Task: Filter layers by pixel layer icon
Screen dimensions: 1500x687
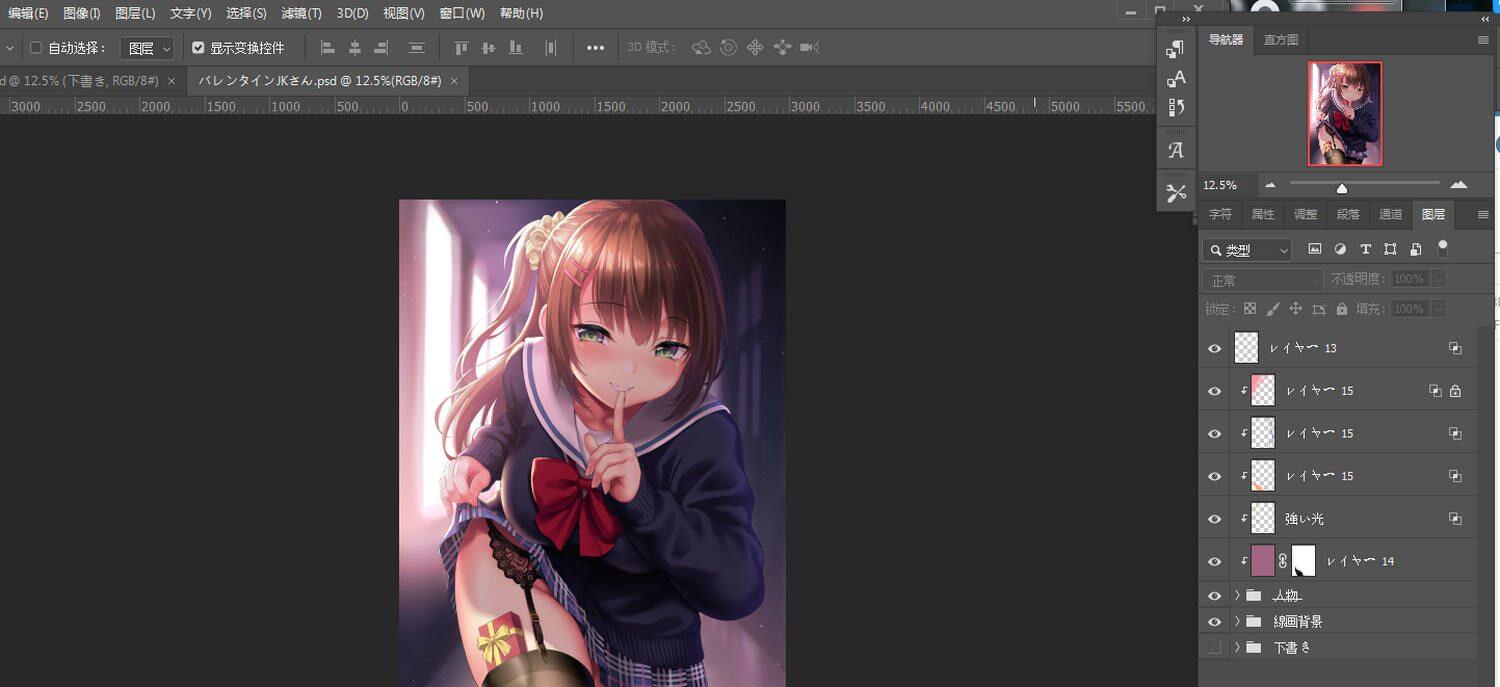Action: click(x=1315, y=249)
